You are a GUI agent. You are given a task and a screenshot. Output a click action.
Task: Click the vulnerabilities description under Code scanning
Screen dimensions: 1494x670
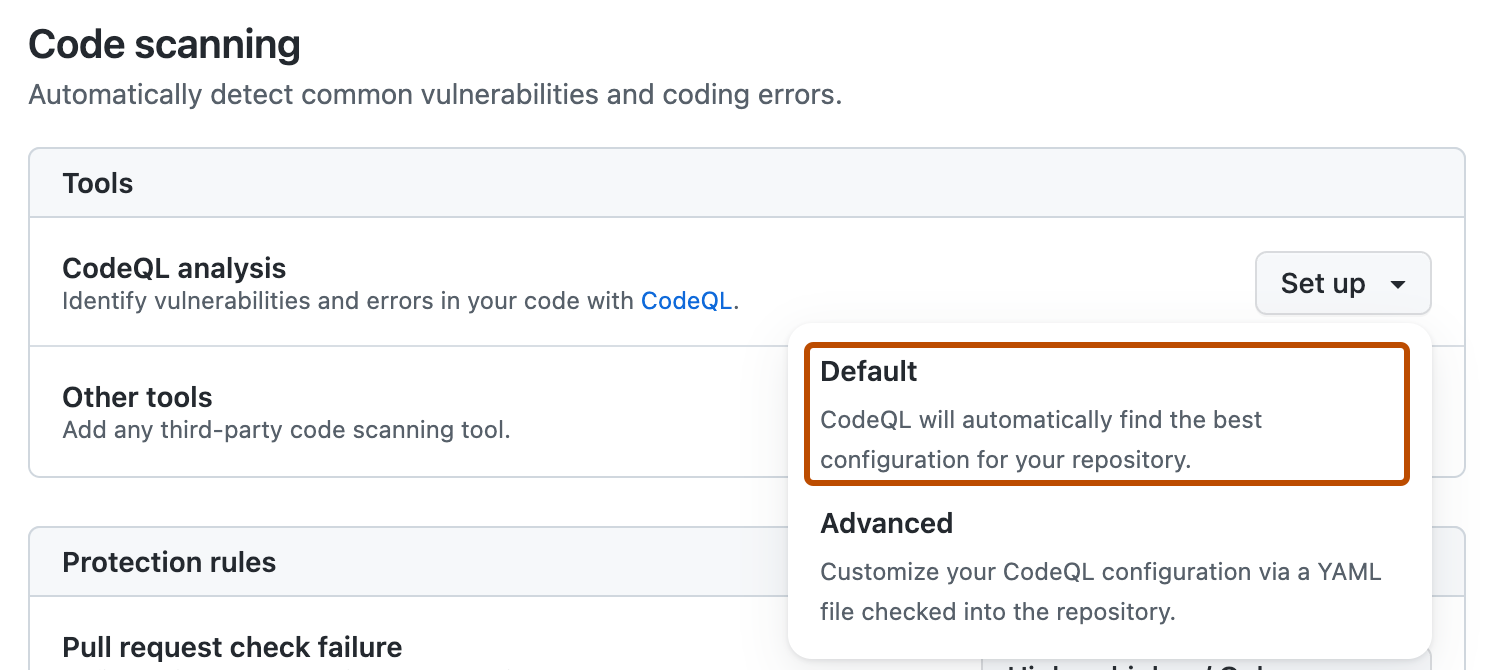click(x=435, y=95)
